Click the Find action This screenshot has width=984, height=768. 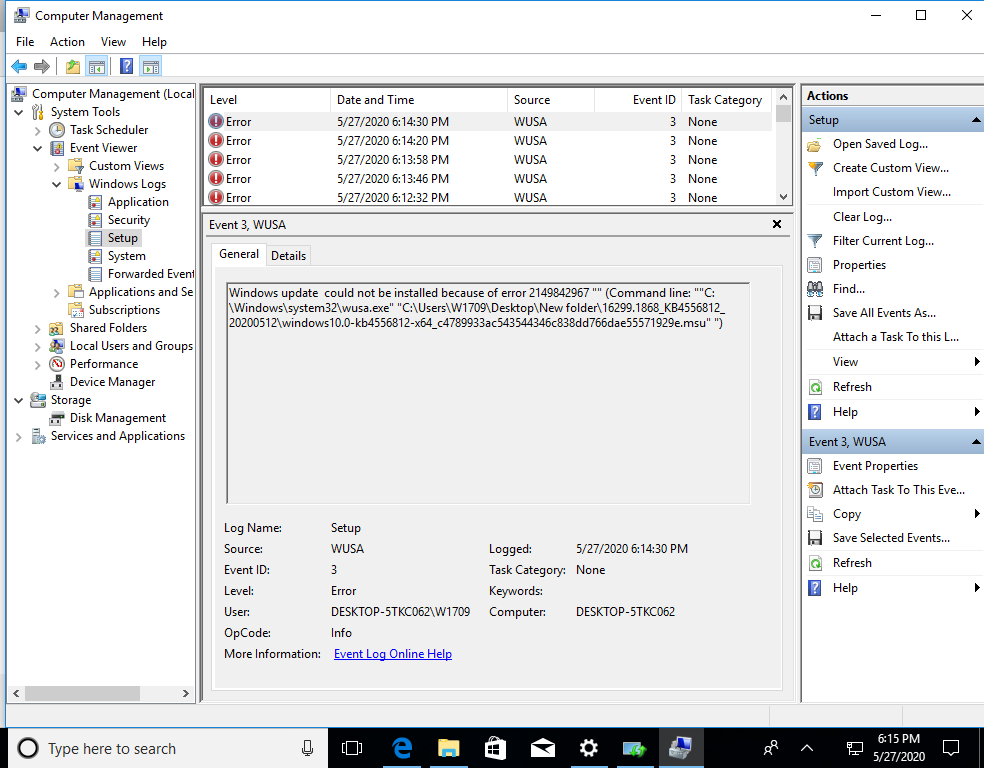(x=848, y=289)
